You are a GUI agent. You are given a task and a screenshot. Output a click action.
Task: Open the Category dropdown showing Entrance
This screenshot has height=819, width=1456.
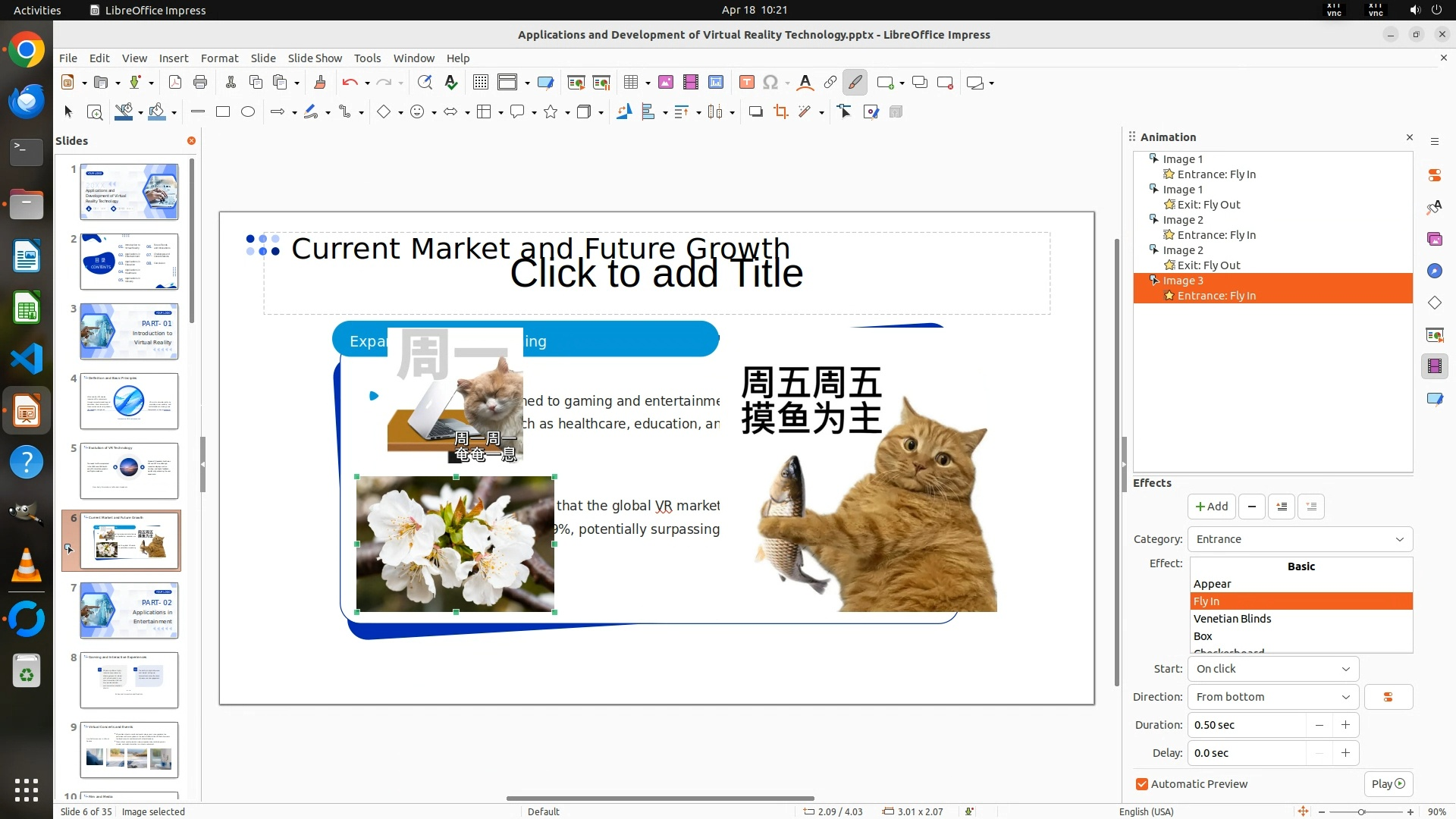(x=1300, y=539)
